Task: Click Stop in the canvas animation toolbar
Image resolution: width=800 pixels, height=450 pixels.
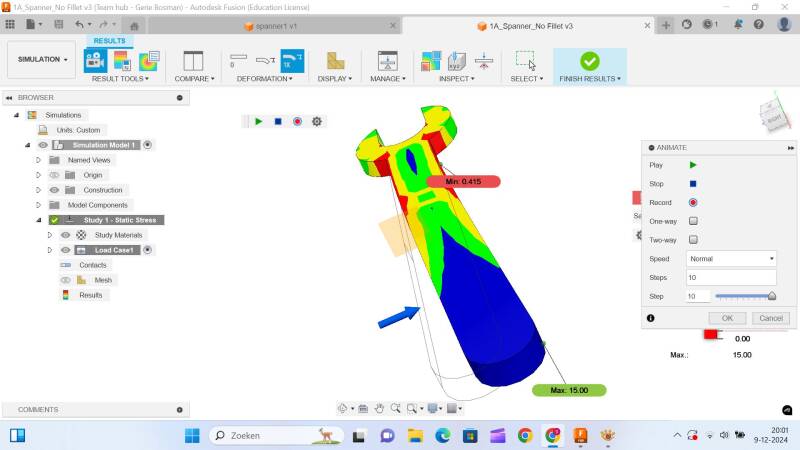Action: tap(278, 121)
